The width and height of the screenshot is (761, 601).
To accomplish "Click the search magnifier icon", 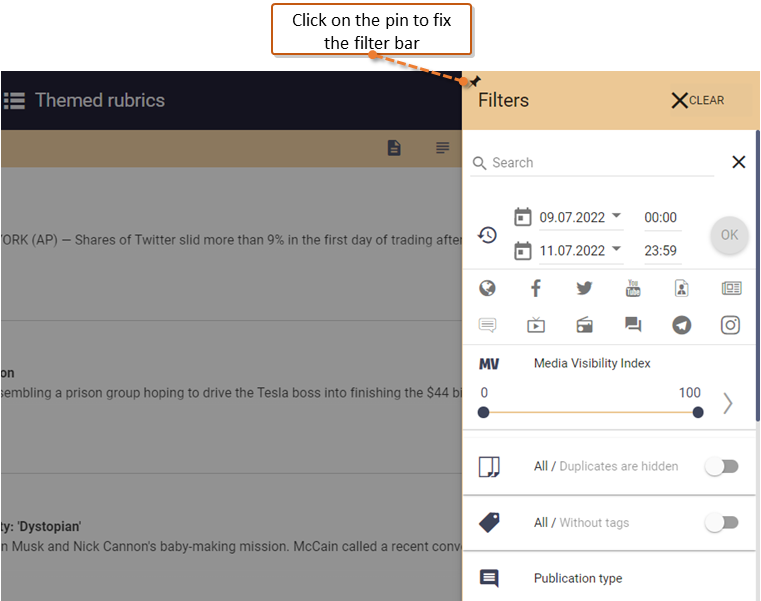I will pos(479,163).
